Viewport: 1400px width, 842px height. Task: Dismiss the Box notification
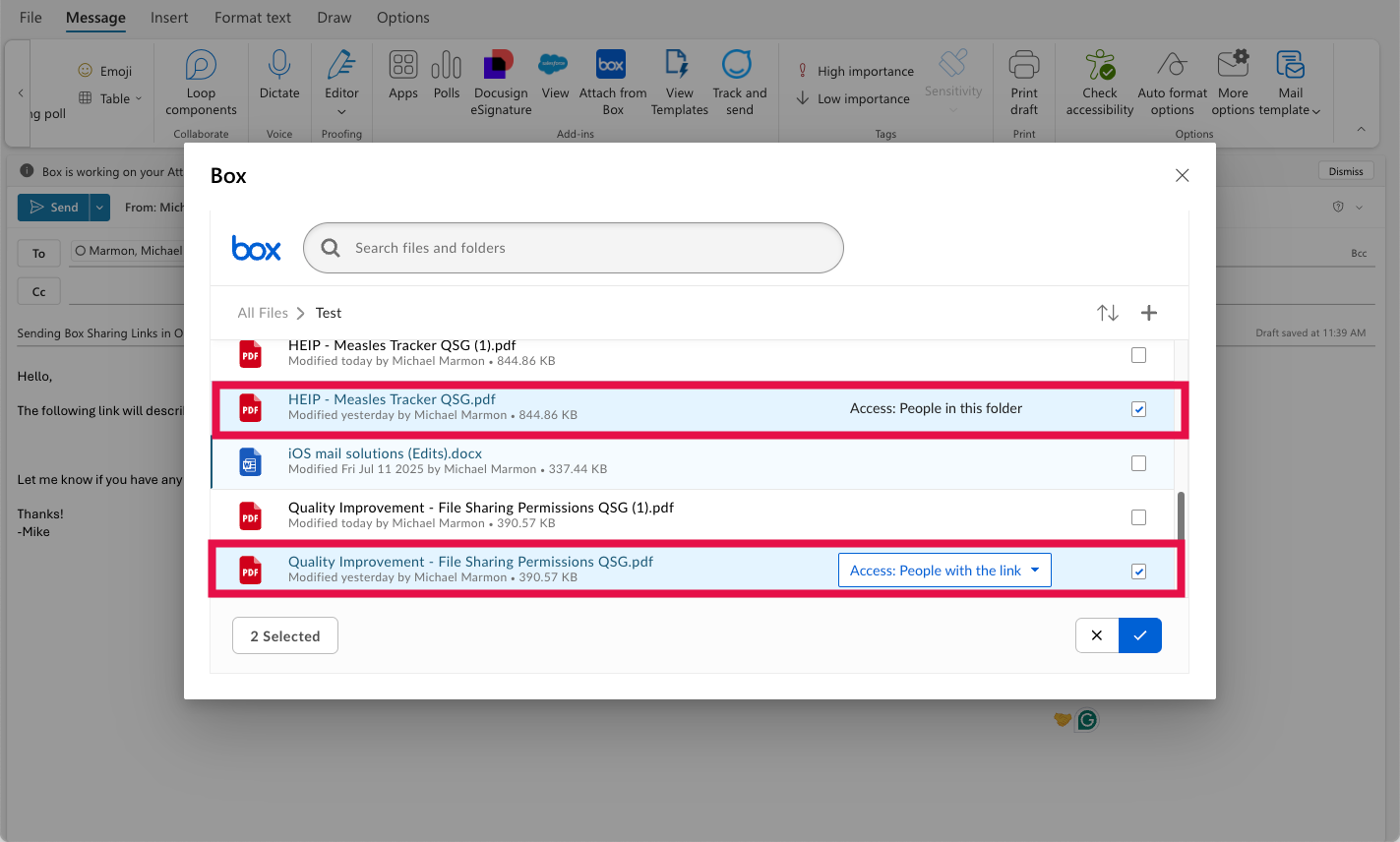pos(1346,171)
